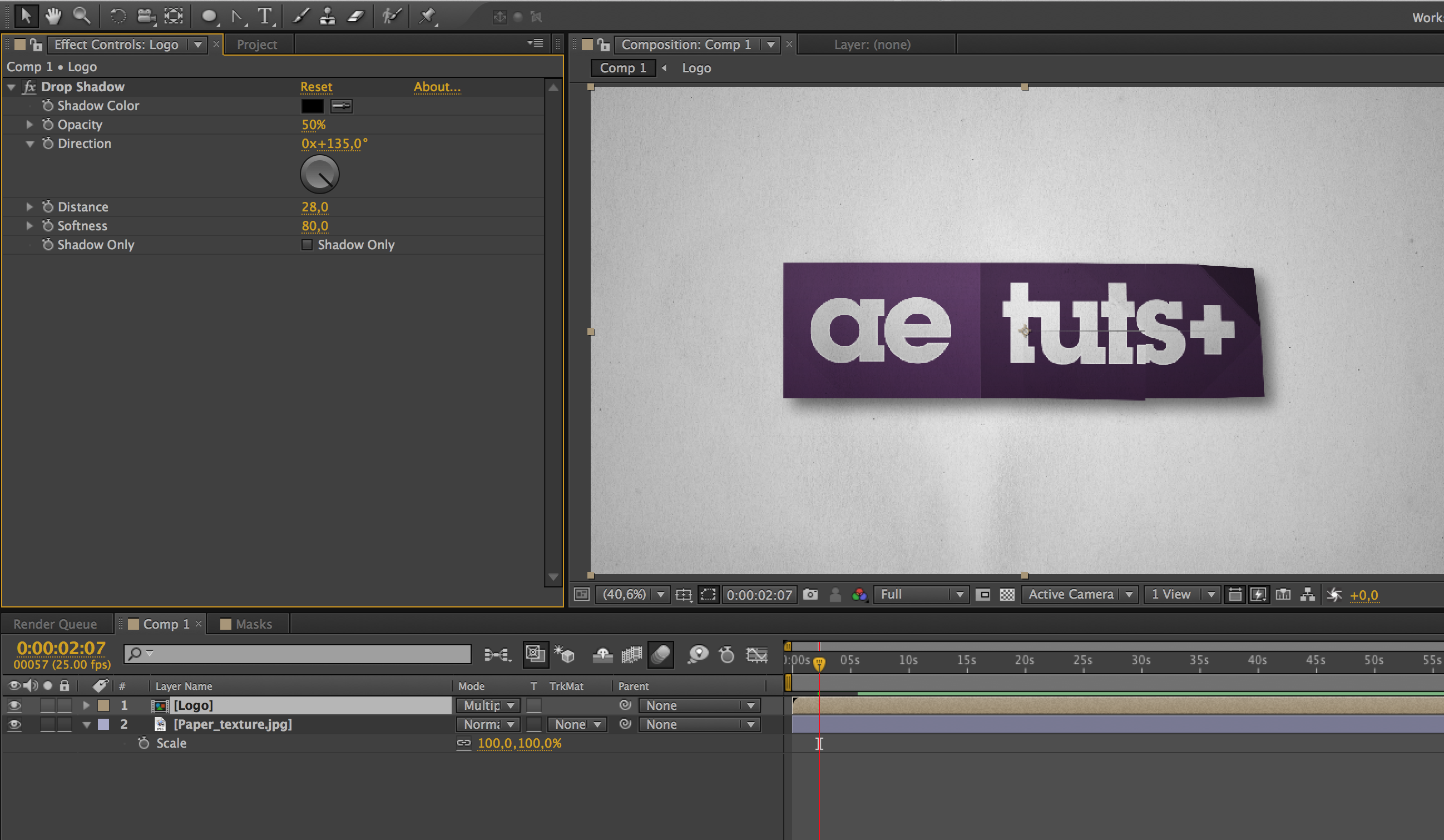This screenshot has width=1444, height=840.
Task: Expand the Softness property
Action: click(29, 225)
